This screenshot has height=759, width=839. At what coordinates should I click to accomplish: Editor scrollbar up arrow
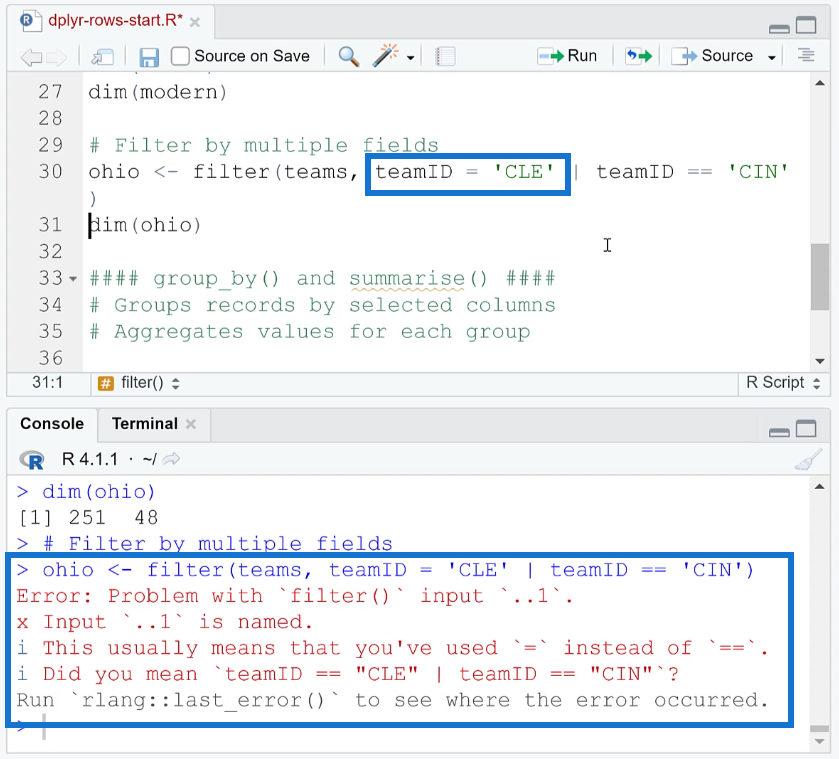[820, 83]
